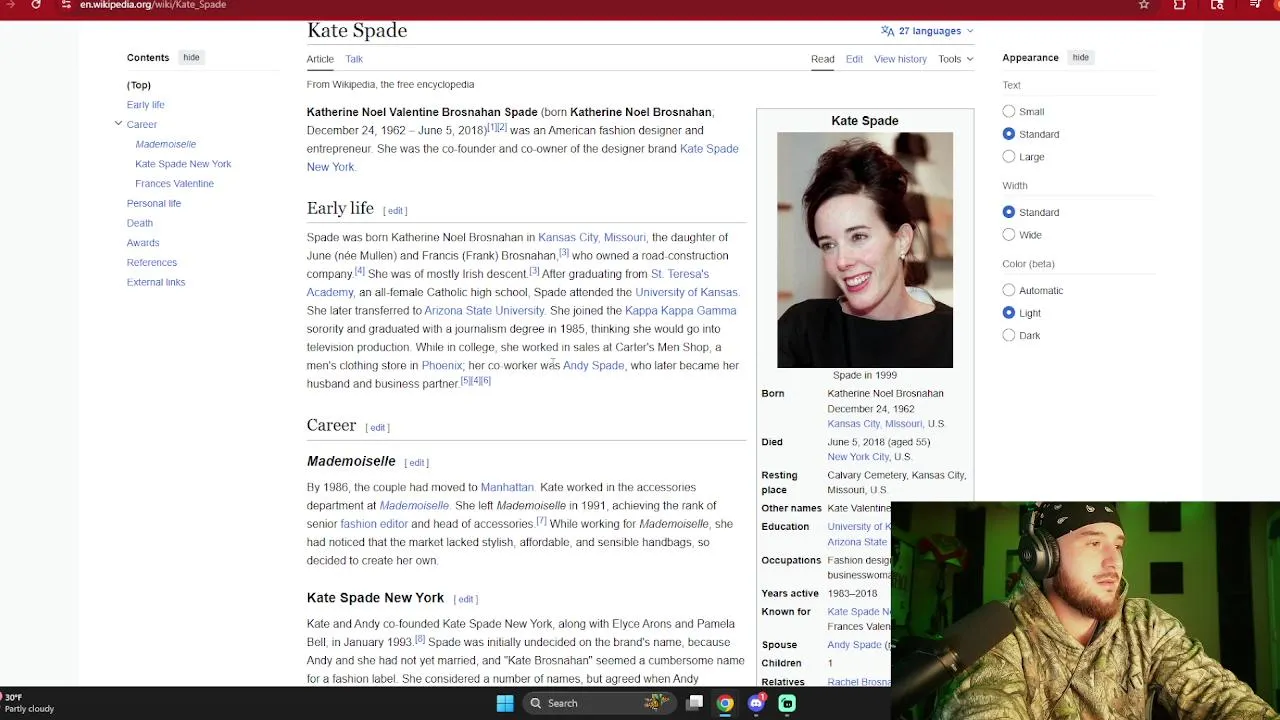
Task: Select Standard width option
Action: [1009, 212]
